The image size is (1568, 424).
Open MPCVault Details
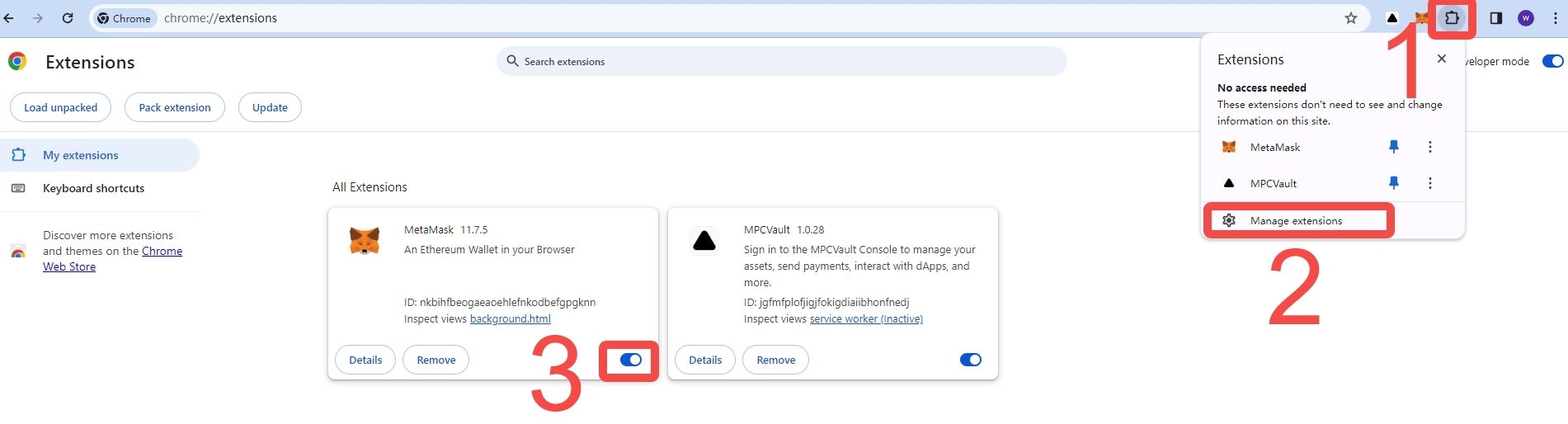(705, 360)
